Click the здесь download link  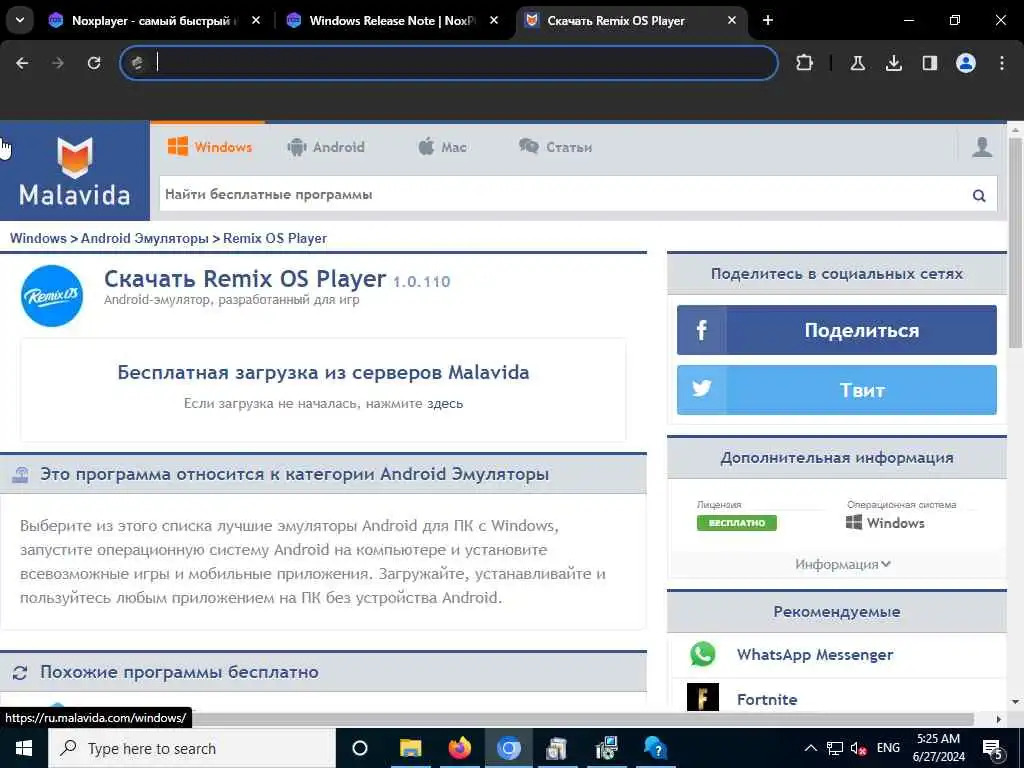click(x=445, y=404)
